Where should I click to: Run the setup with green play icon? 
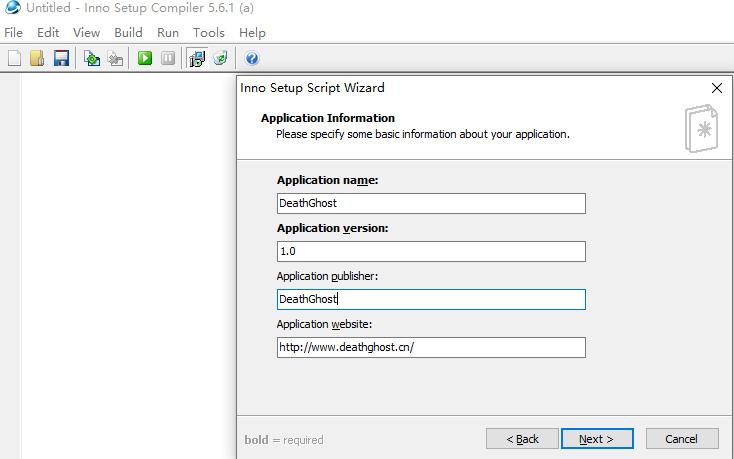click(x=145, y=58)
